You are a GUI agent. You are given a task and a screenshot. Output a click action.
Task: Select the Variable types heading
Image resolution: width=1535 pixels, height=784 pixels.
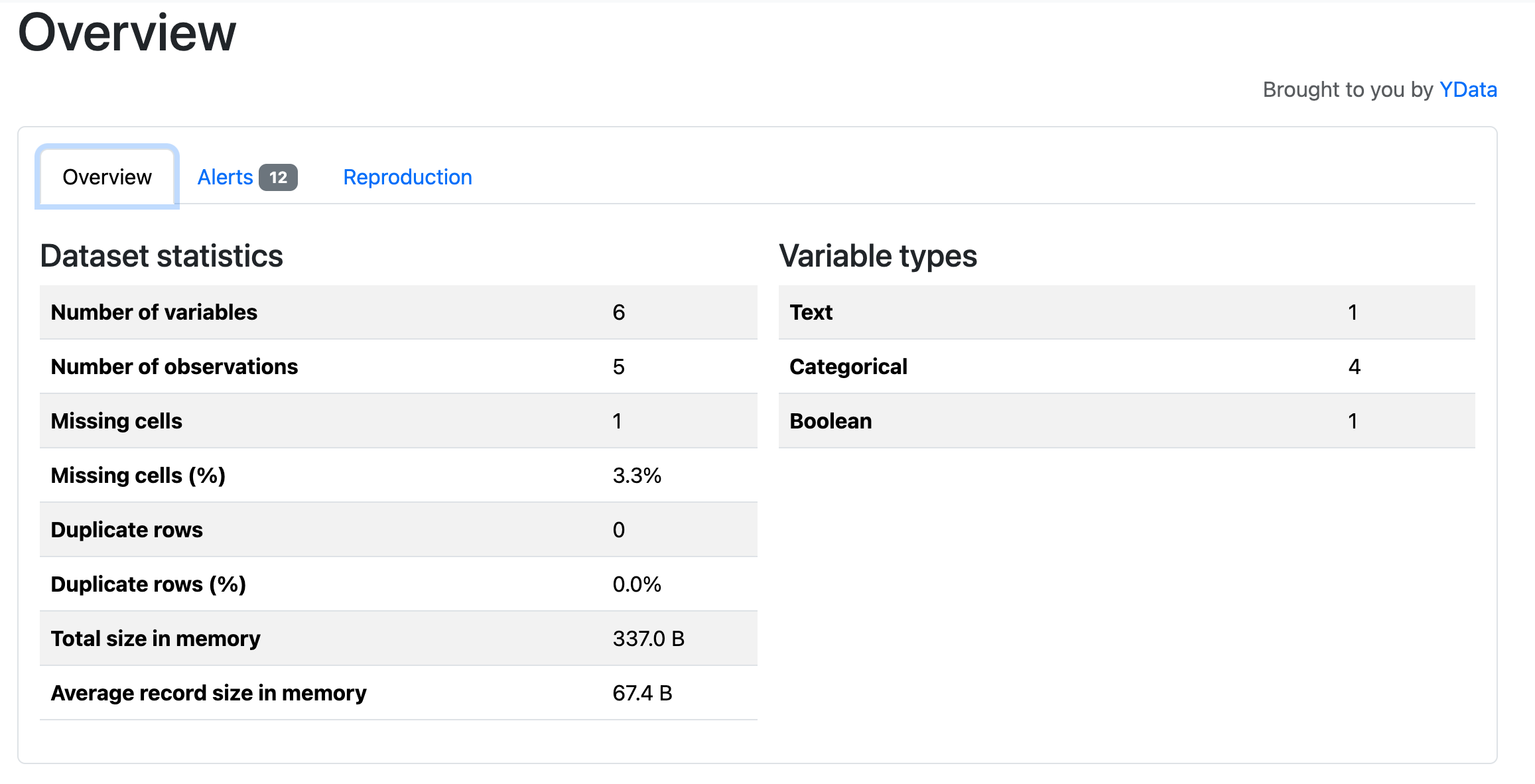(x=877, y=256)
